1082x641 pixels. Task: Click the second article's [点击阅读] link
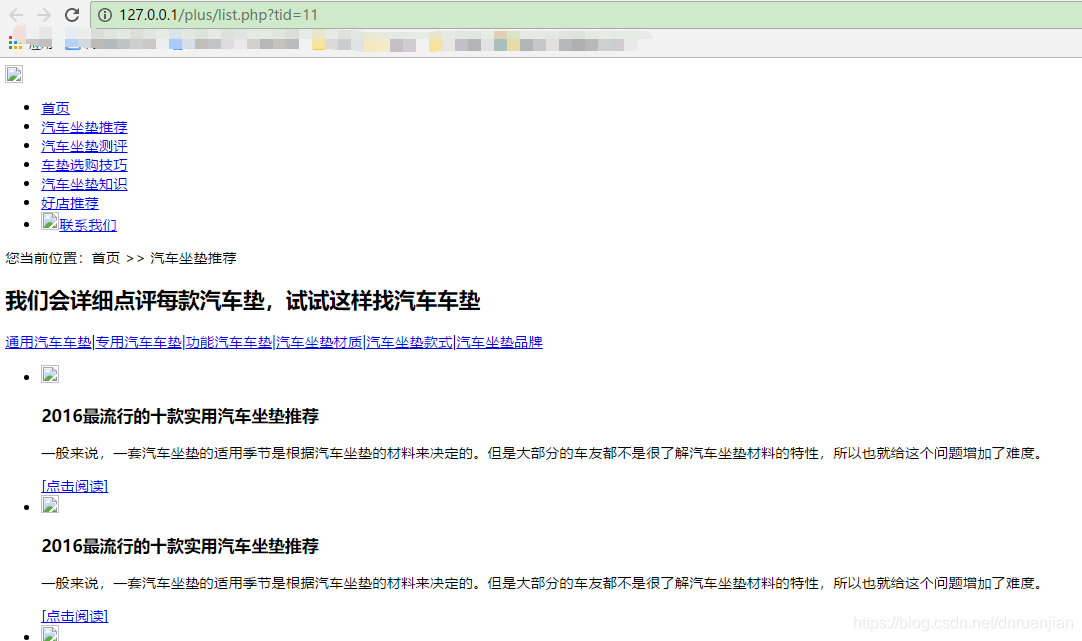pos(75,615)
